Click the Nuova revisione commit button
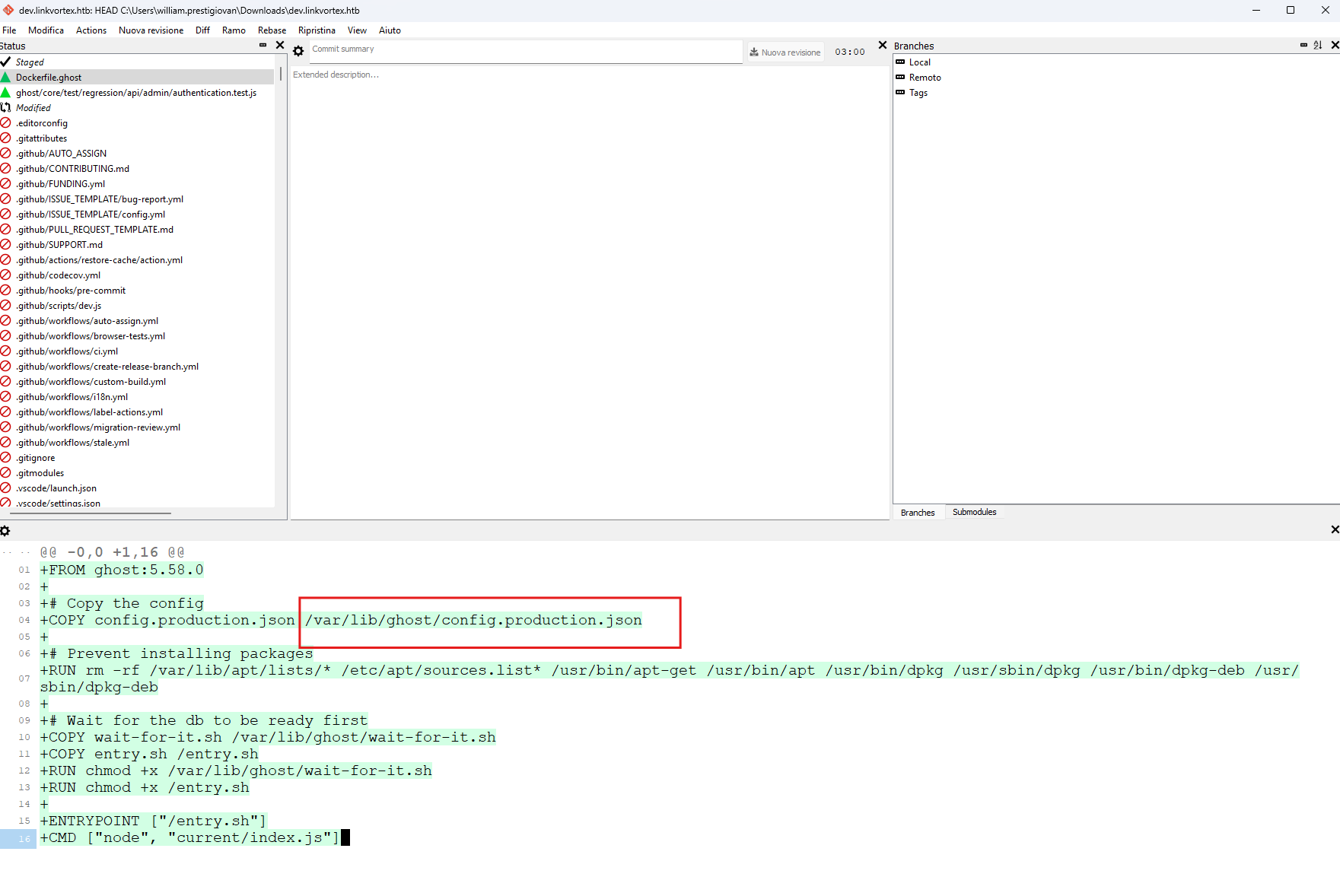This screenshot has height=896, width=1340. click(785, 52)
